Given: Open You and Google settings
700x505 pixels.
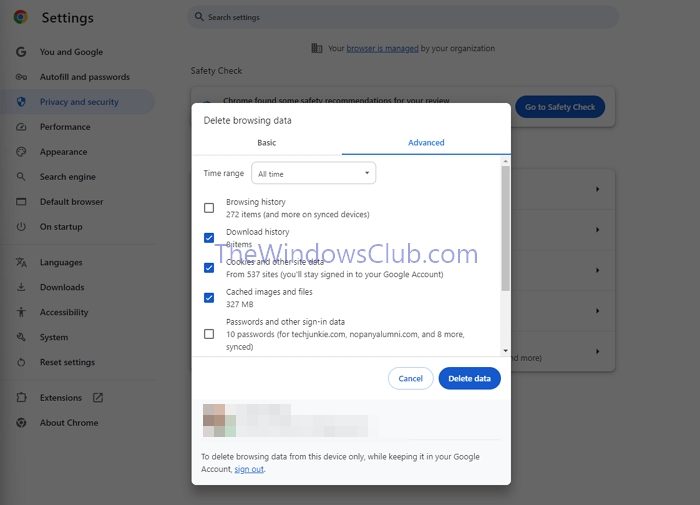Looking at the screenshot, I should pyautogui.click(x=71, y=52).
